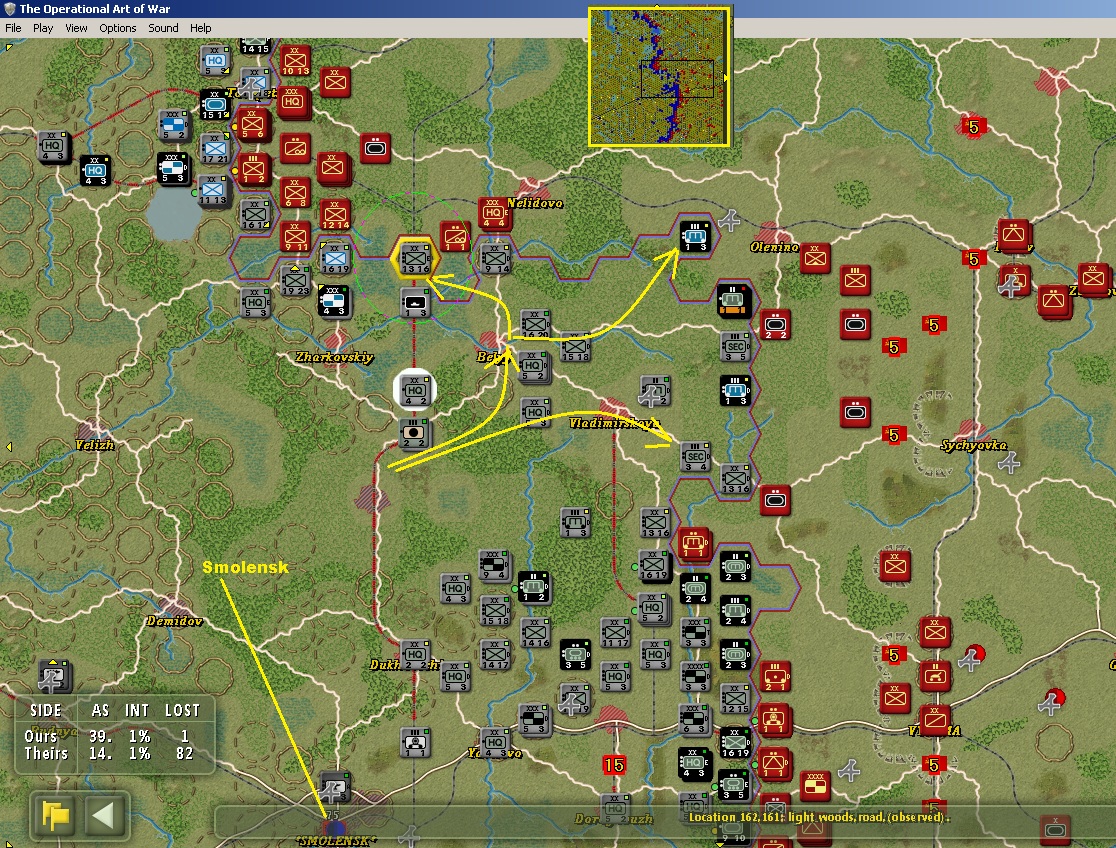The image size is (1116, 848).
Task: Select the 15-18 infantry unit near Bely
Action: [x=574, y=346]
